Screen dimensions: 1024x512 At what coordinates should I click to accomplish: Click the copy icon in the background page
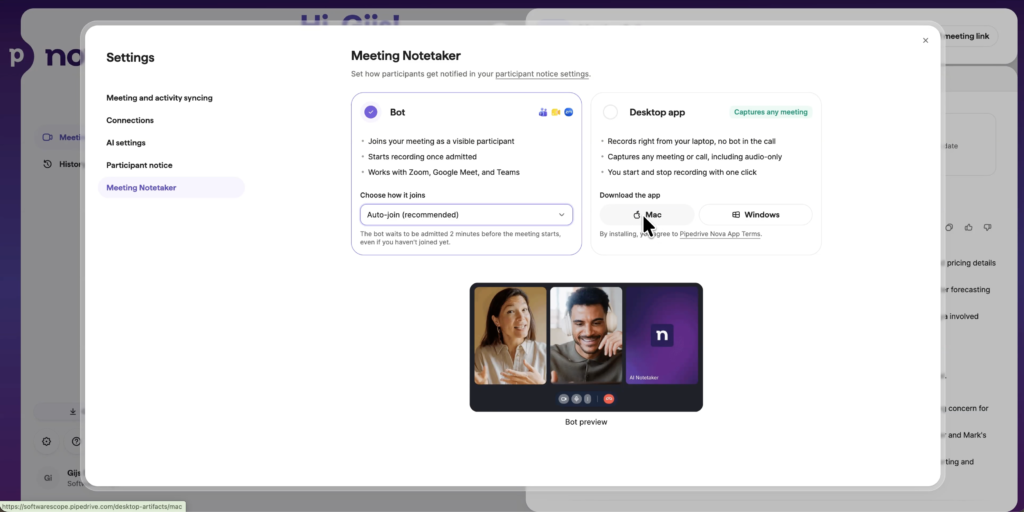click(950, 227)
